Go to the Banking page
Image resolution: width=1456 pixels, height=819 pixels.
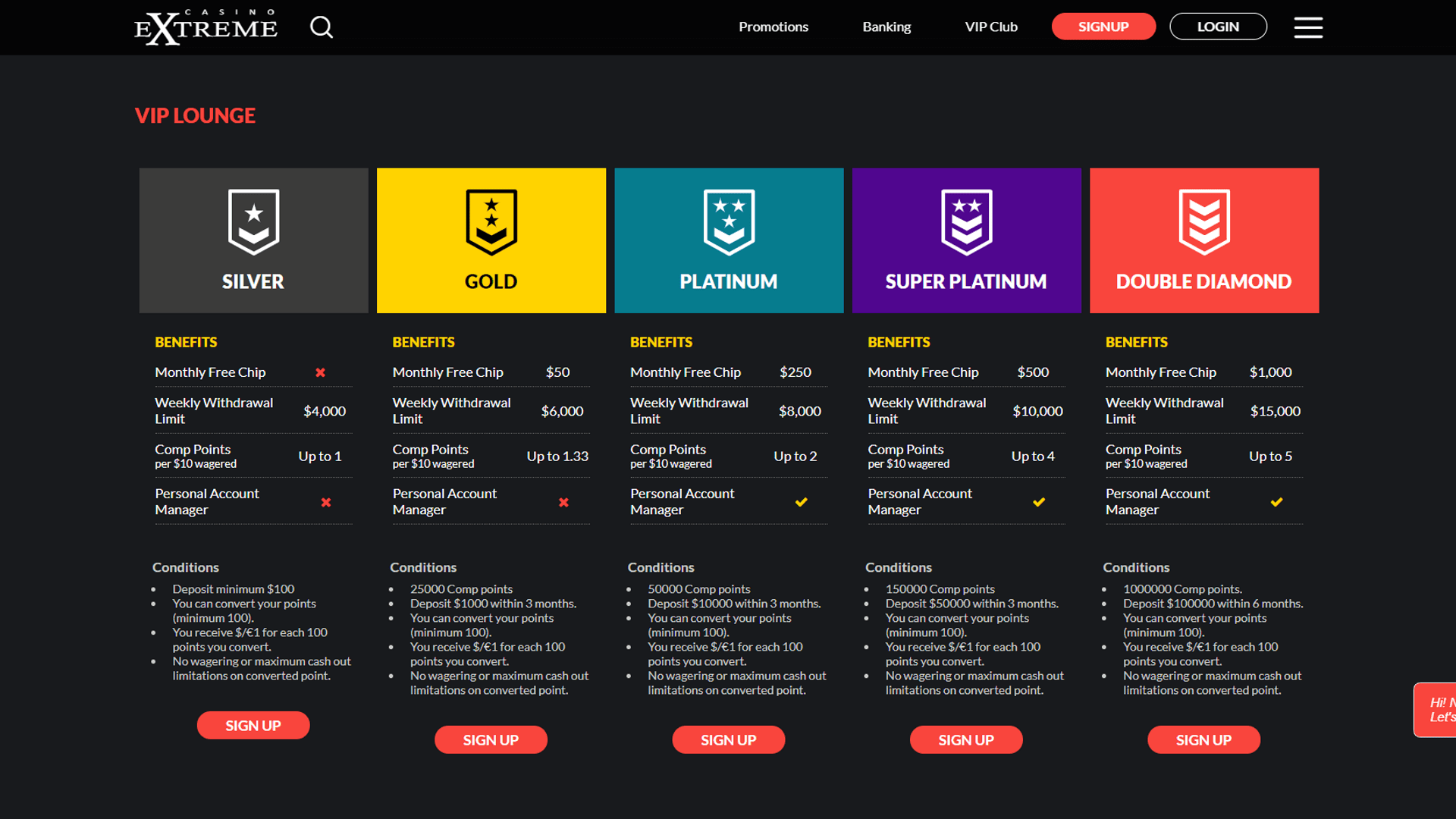point(886,27)
